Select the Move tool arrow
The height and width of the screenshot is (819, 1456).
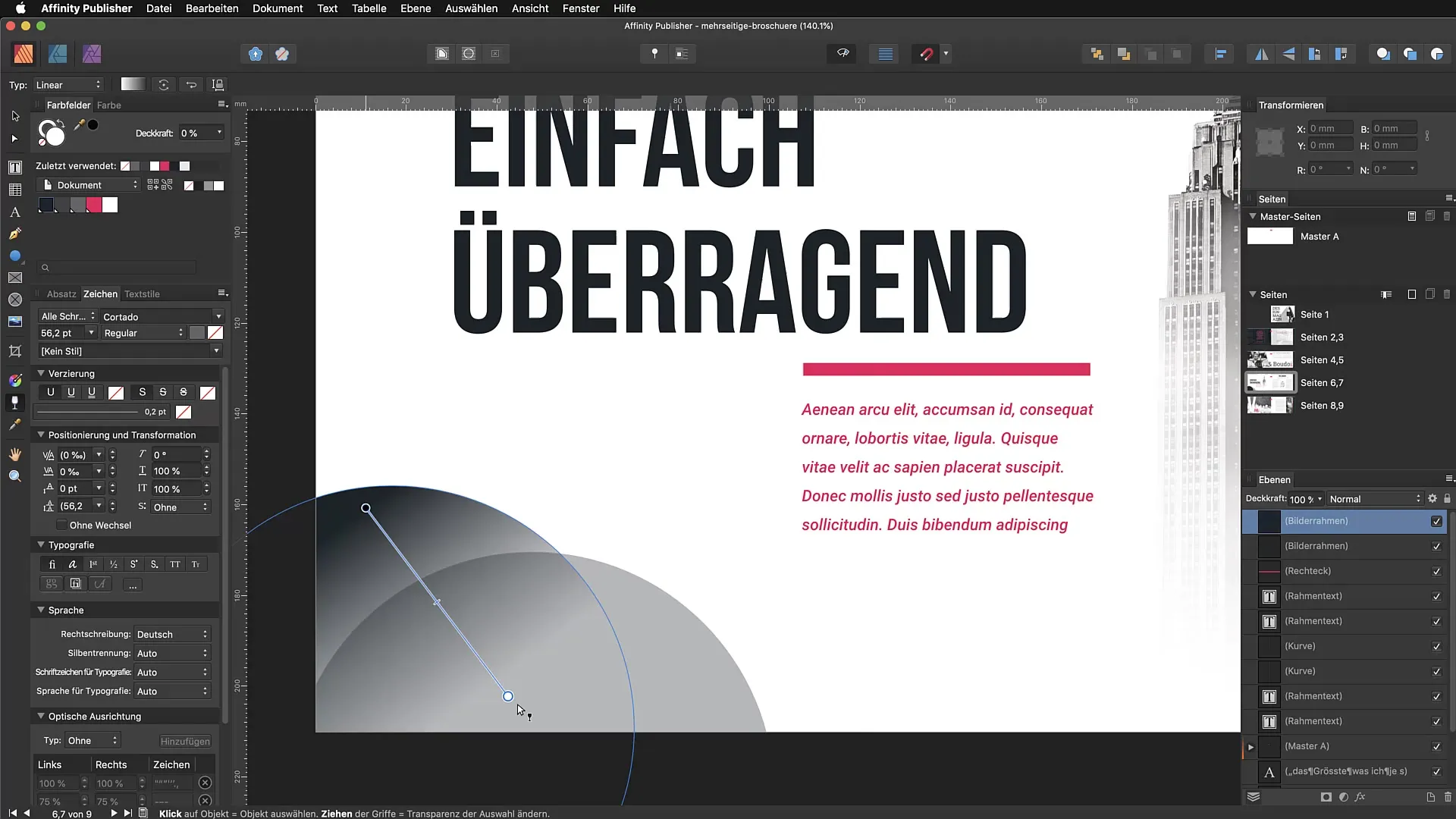tap(15, 116)
